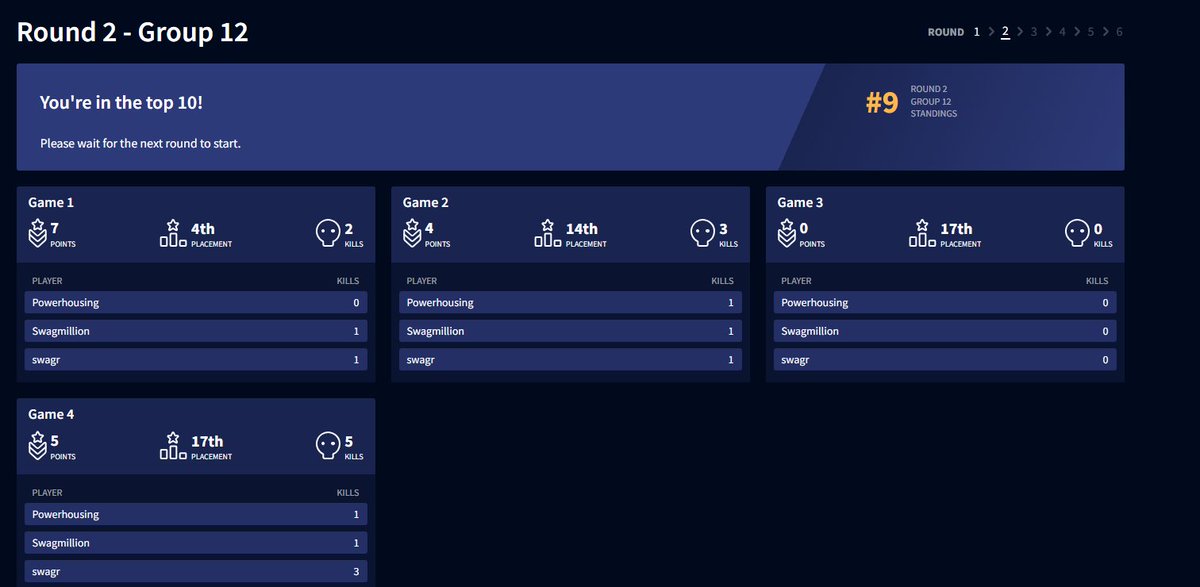Click the Game 4 card title

point(51,414)
